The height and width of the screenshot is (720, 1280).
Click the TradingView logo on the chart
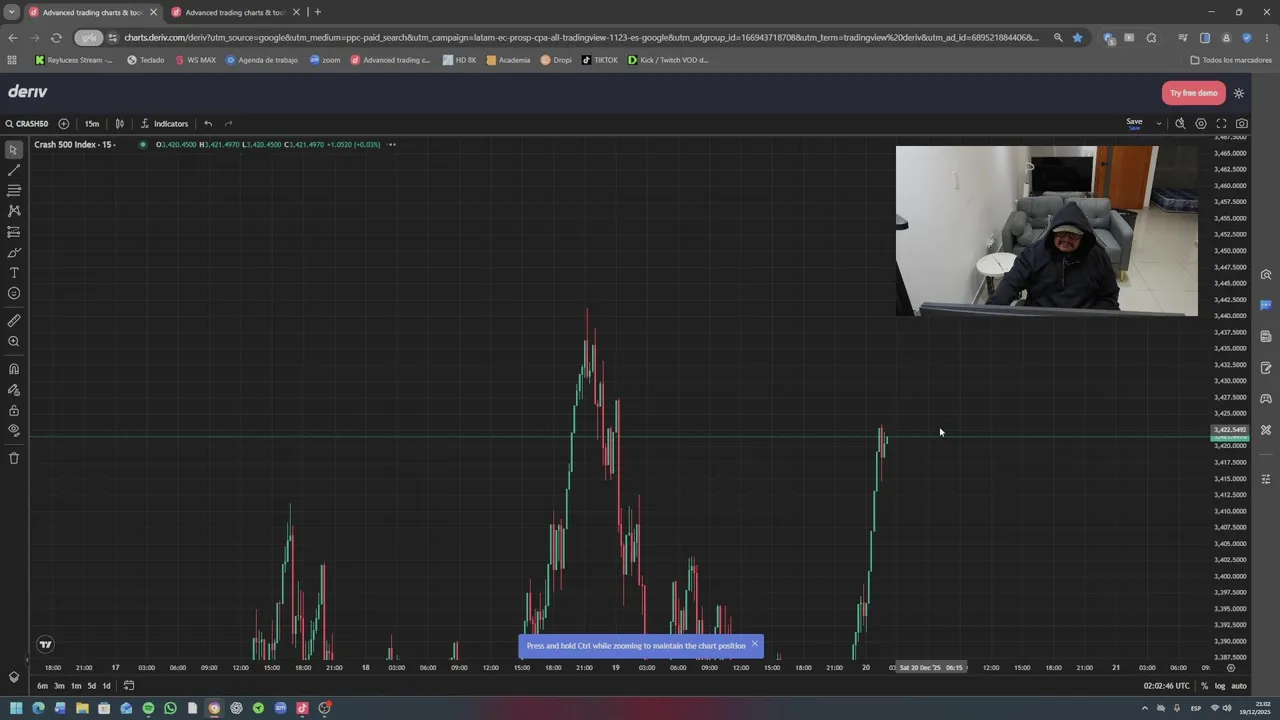pos(45,644)
